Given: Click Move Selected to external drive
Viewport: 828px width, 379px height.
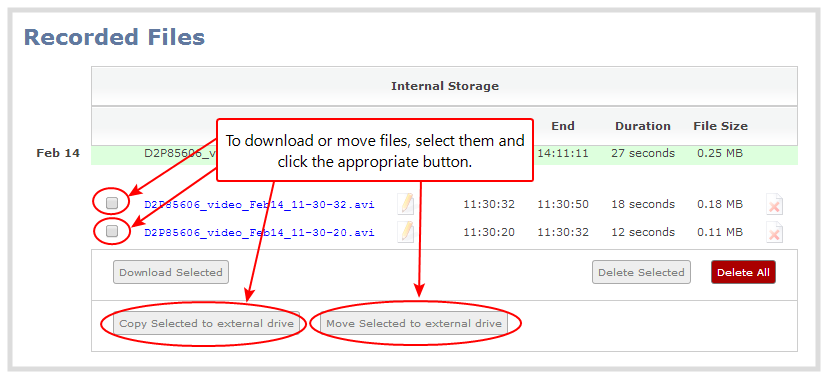Looking at the screenshot, I should [x=414, y=323].
